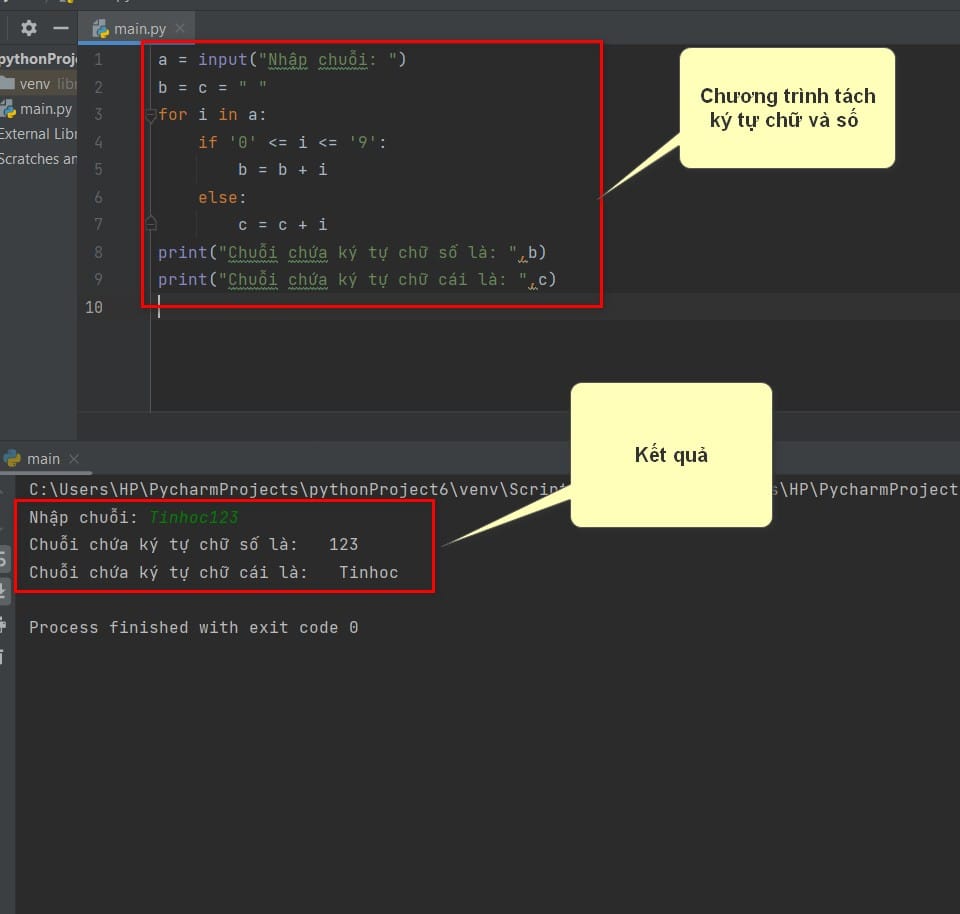Screen dimensions: 960x914
Task: Open the Project panel gear options
Action: pos(29,28)
